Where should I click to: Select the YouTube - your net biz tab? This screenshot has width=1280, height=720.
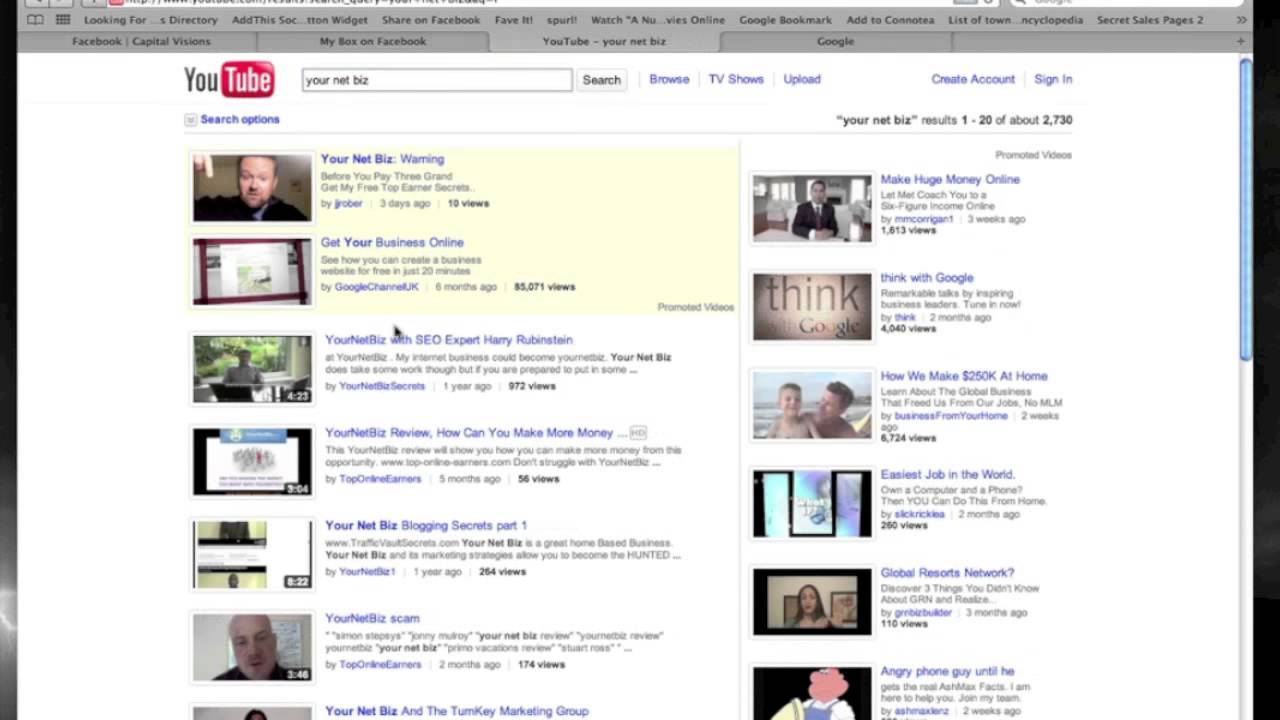point(604,41)
